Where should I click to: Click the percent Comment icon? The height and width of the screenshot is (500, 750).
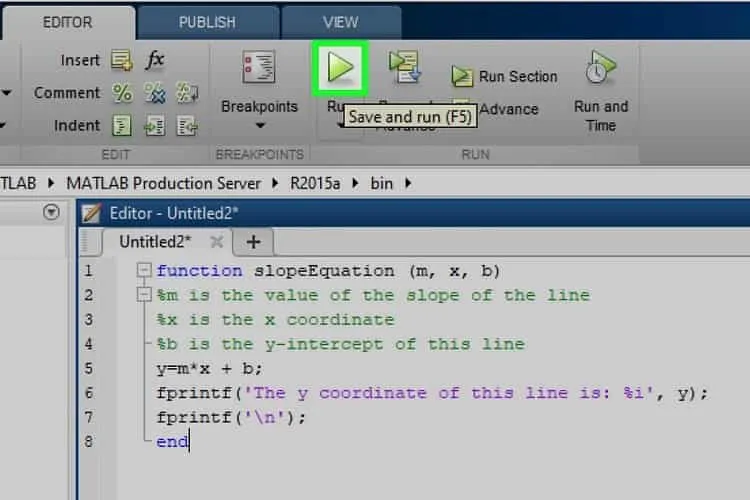[122, 93]
